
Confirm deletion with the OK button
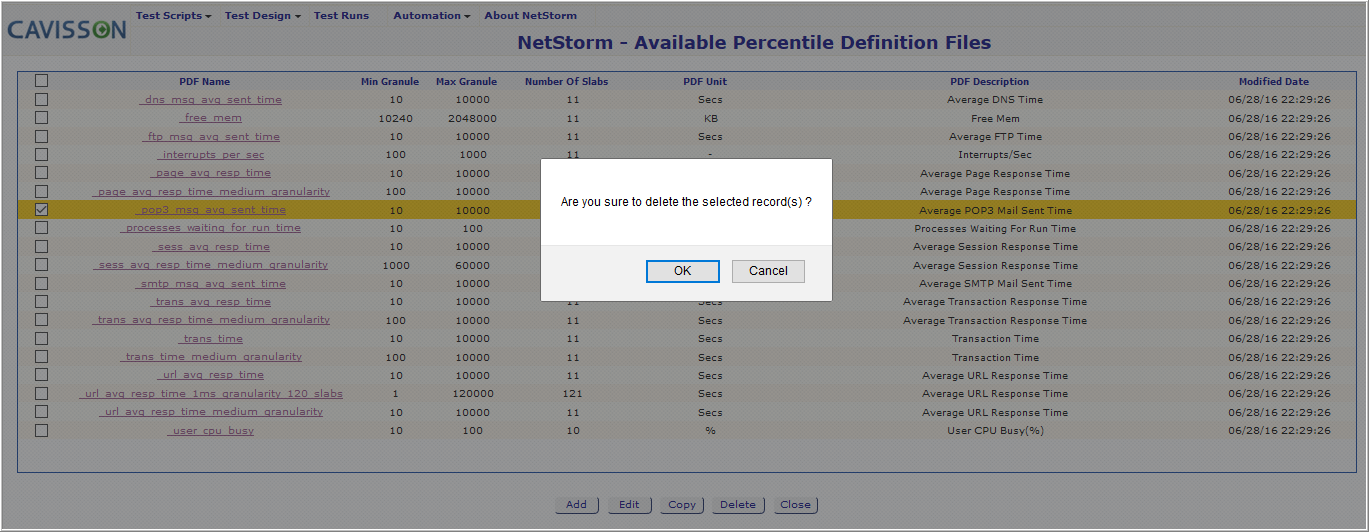pos(682,271)
